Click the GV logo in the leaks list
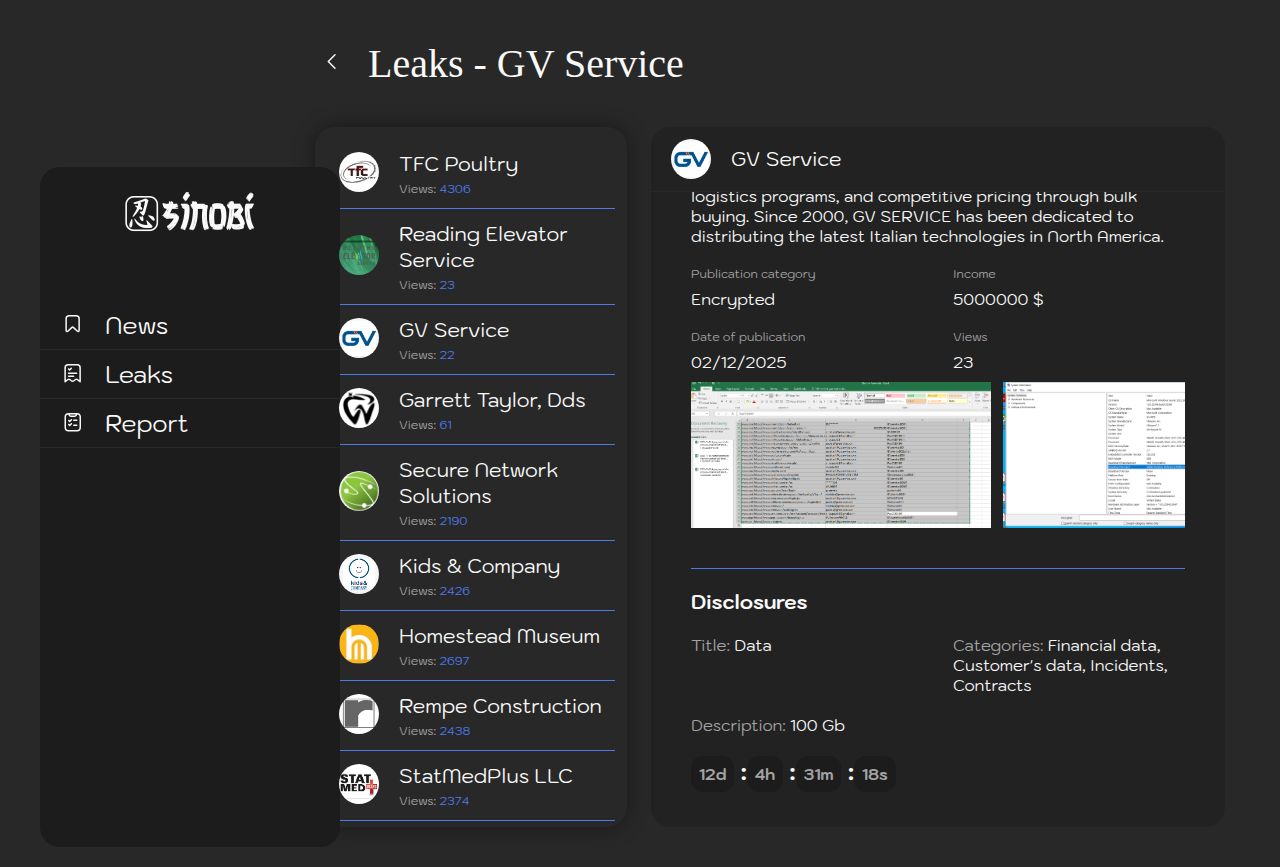 pyautogui.click(x=359, y=338)
